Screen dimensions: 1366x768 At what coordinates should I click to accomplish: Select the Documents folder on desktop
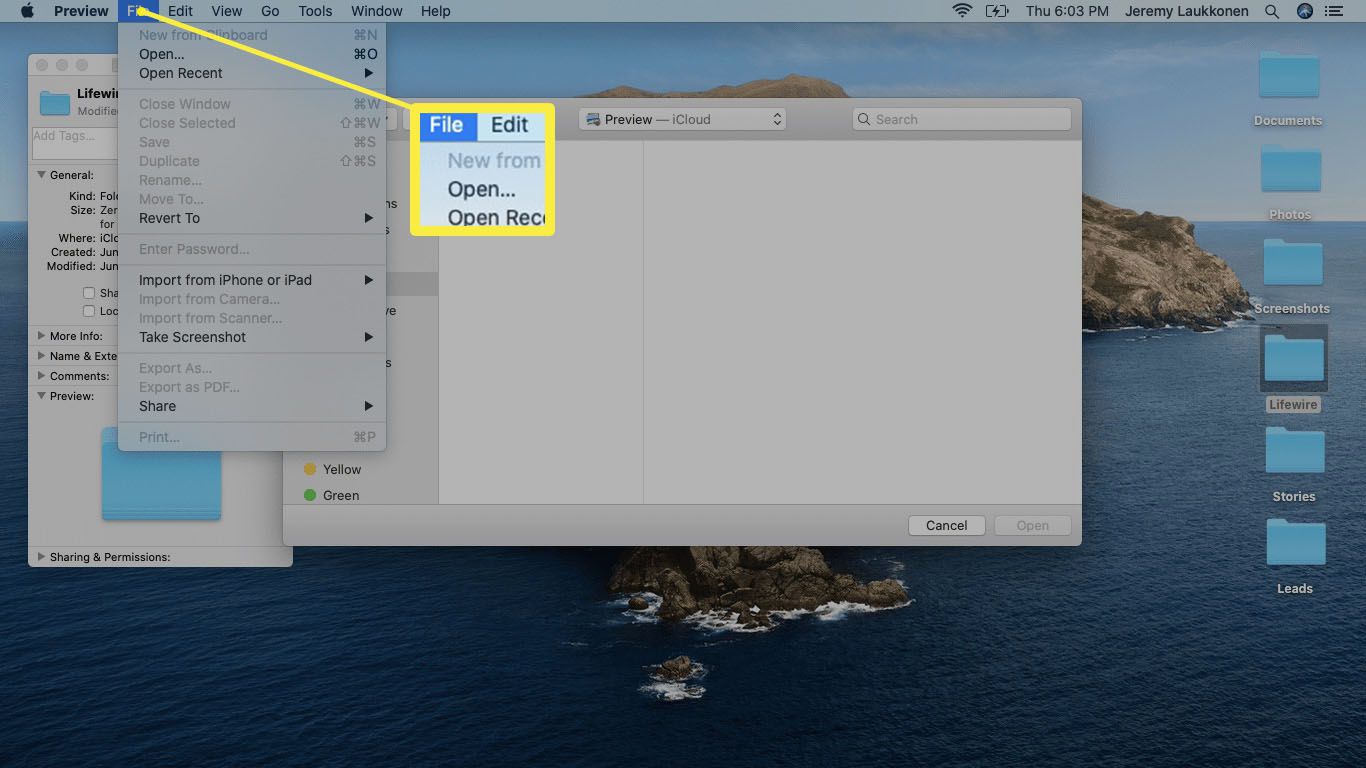click(1288, 78)
